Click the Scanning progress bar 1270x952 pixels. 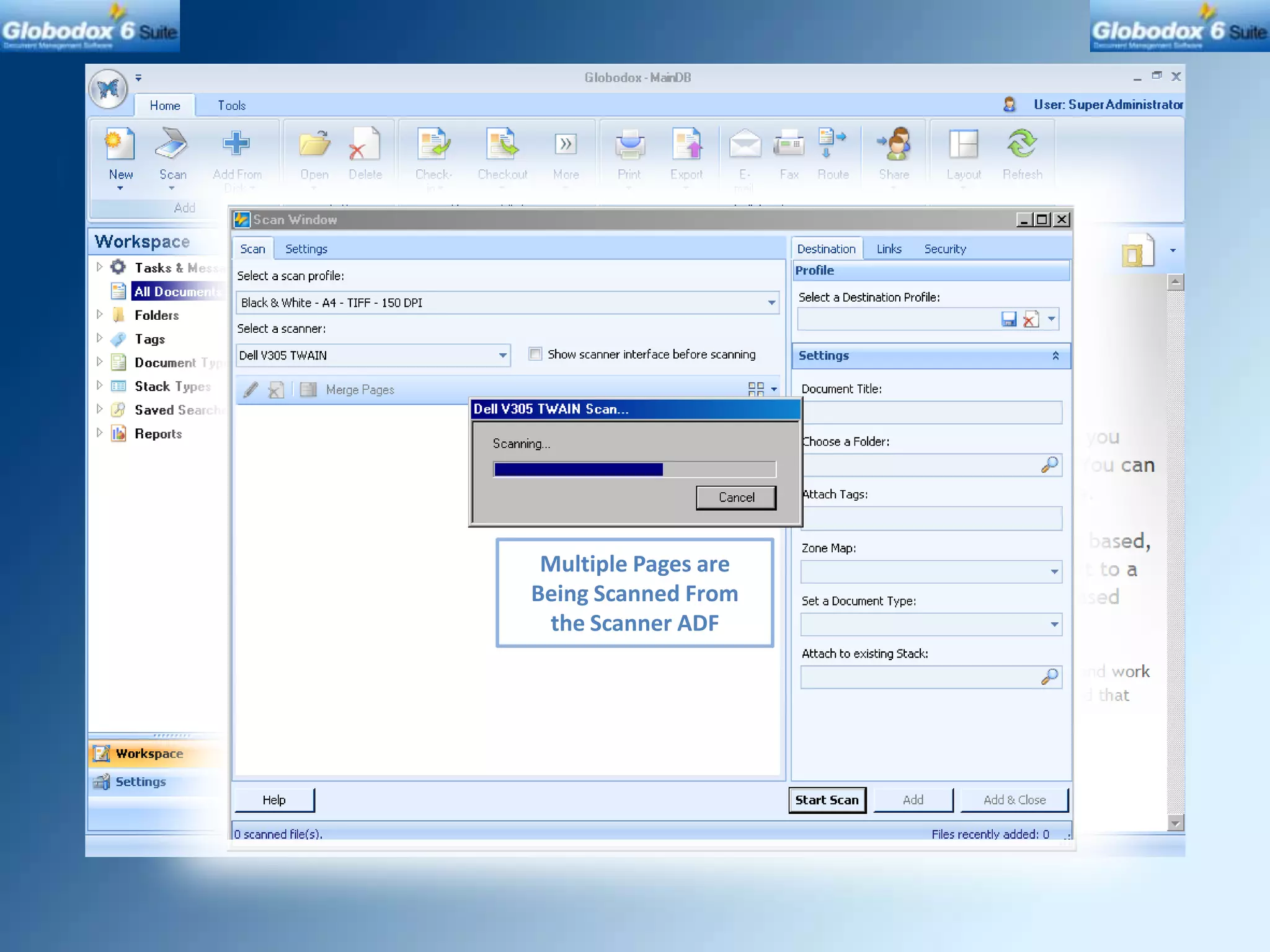point(634,469)
